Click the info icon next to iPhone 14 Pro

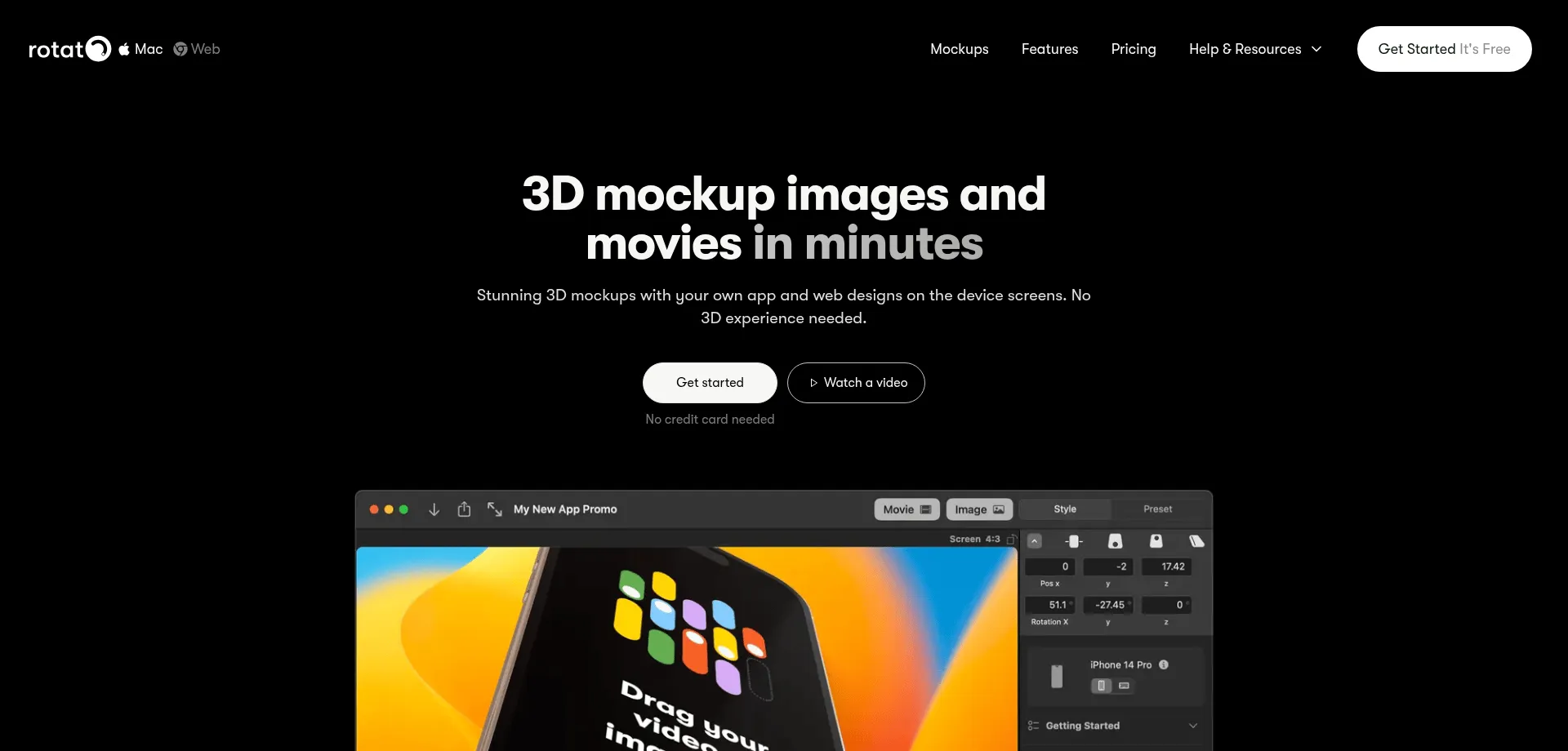pyautogui.click(x=1164, y=664)
